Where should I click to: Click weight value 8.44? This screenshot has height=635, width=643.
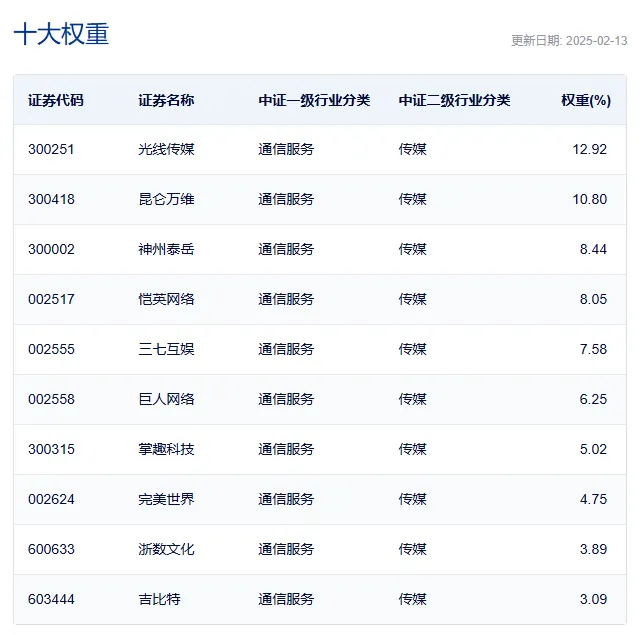pyautogui.click(x=593, y=249)
